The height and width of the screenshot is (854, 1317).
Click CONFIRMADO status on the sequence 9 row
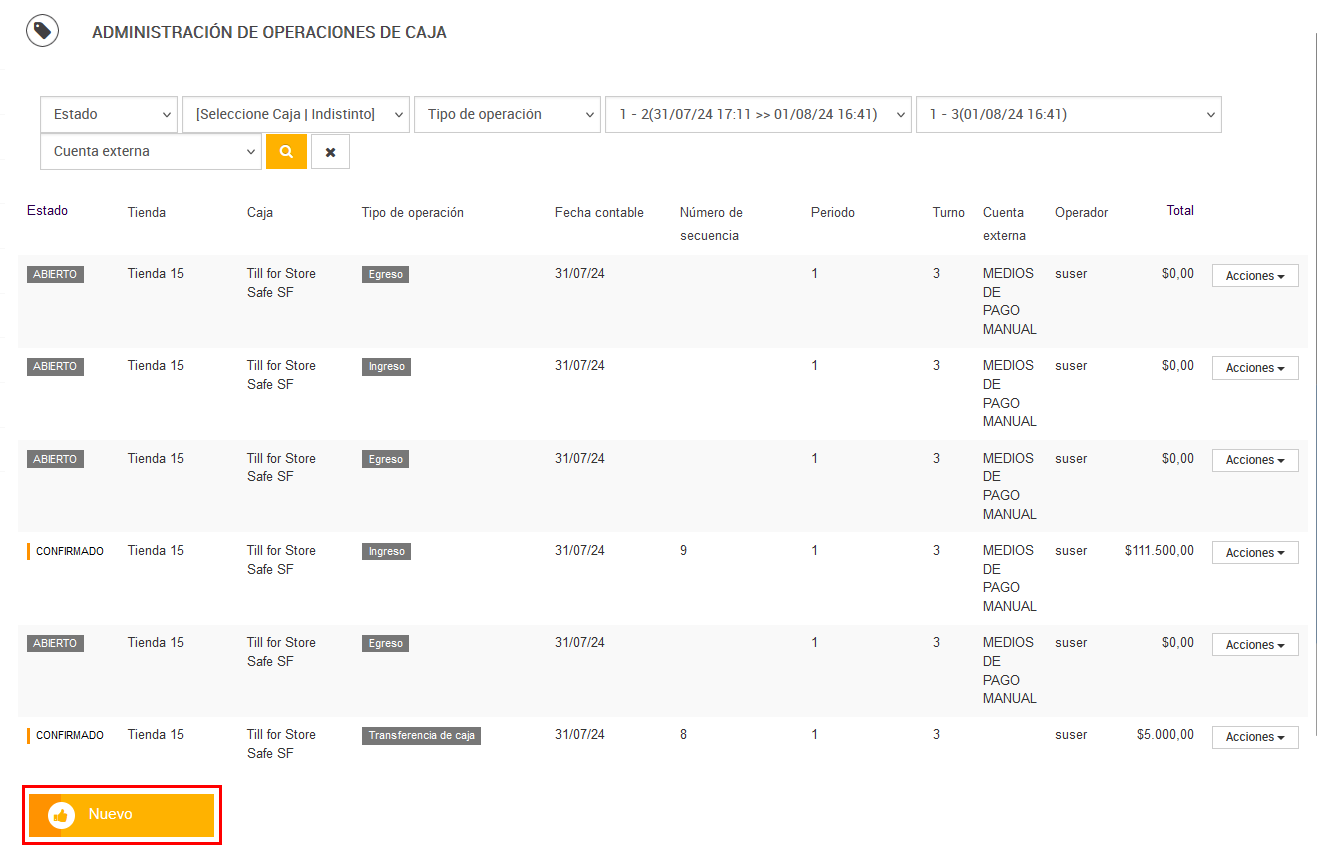(x=69, y=551)
